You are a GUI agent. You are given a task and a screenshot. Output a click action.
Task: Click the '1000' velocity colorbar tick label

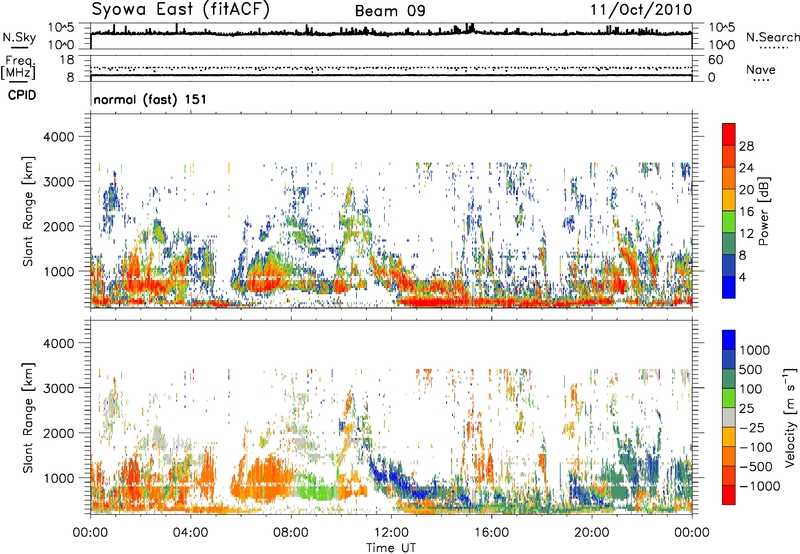click(755, 350)
